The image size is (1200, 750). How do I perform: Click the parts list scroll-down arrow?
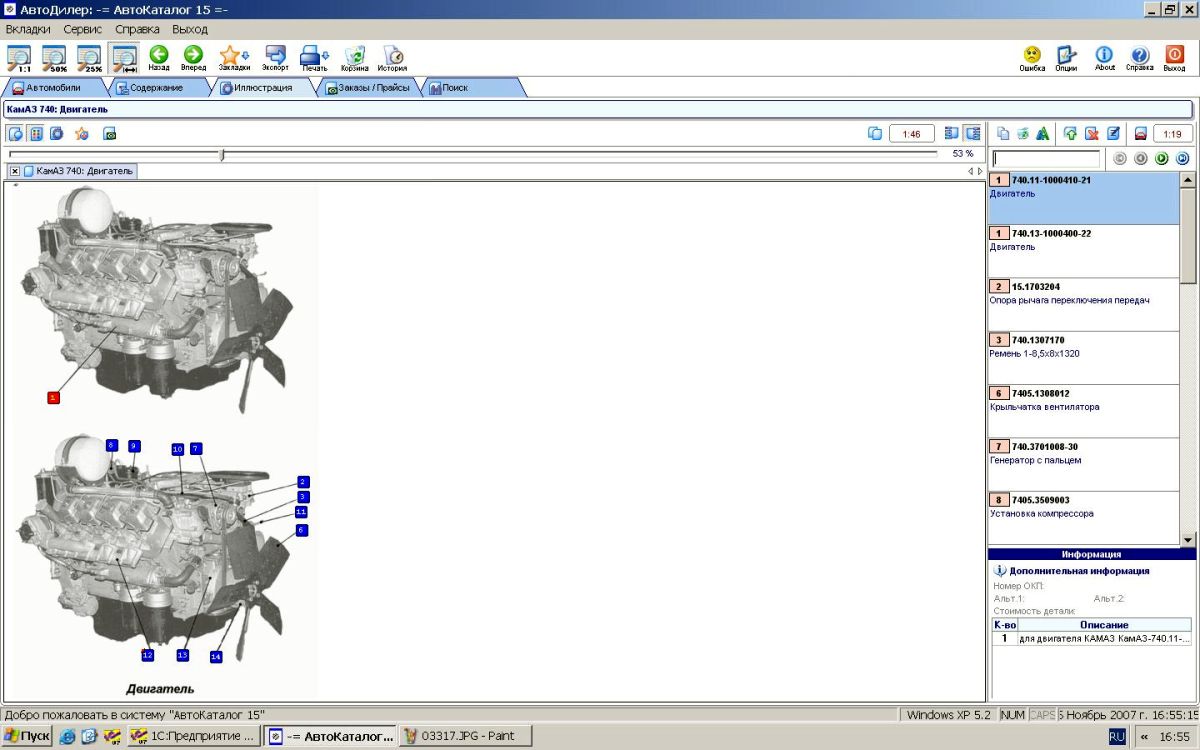(1188, 539)
